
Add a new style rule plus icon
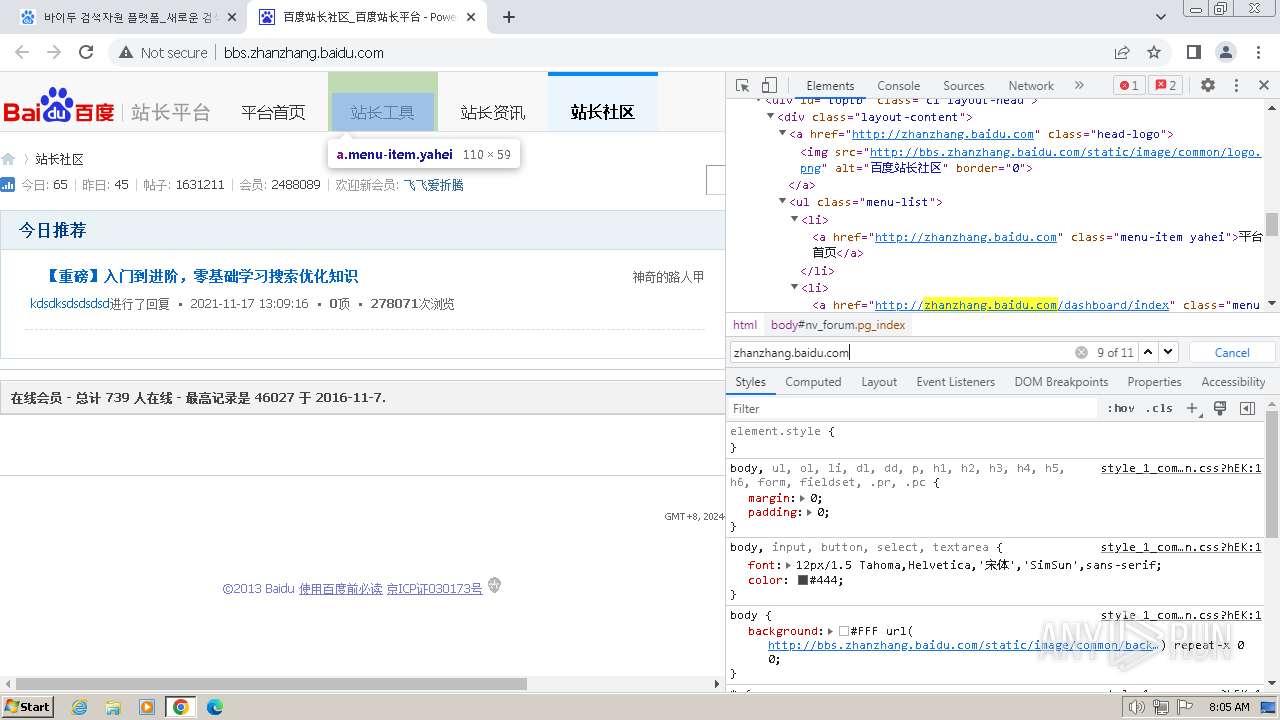(1192, 408)
